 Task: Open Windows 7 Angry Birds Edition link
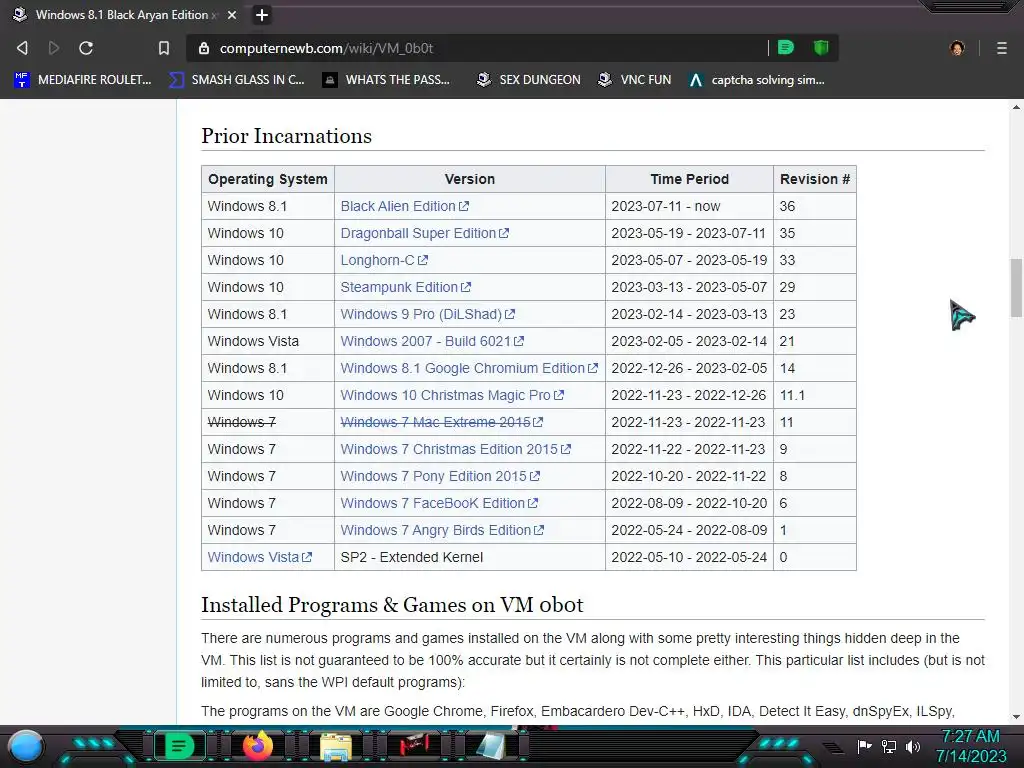[442, 530]
